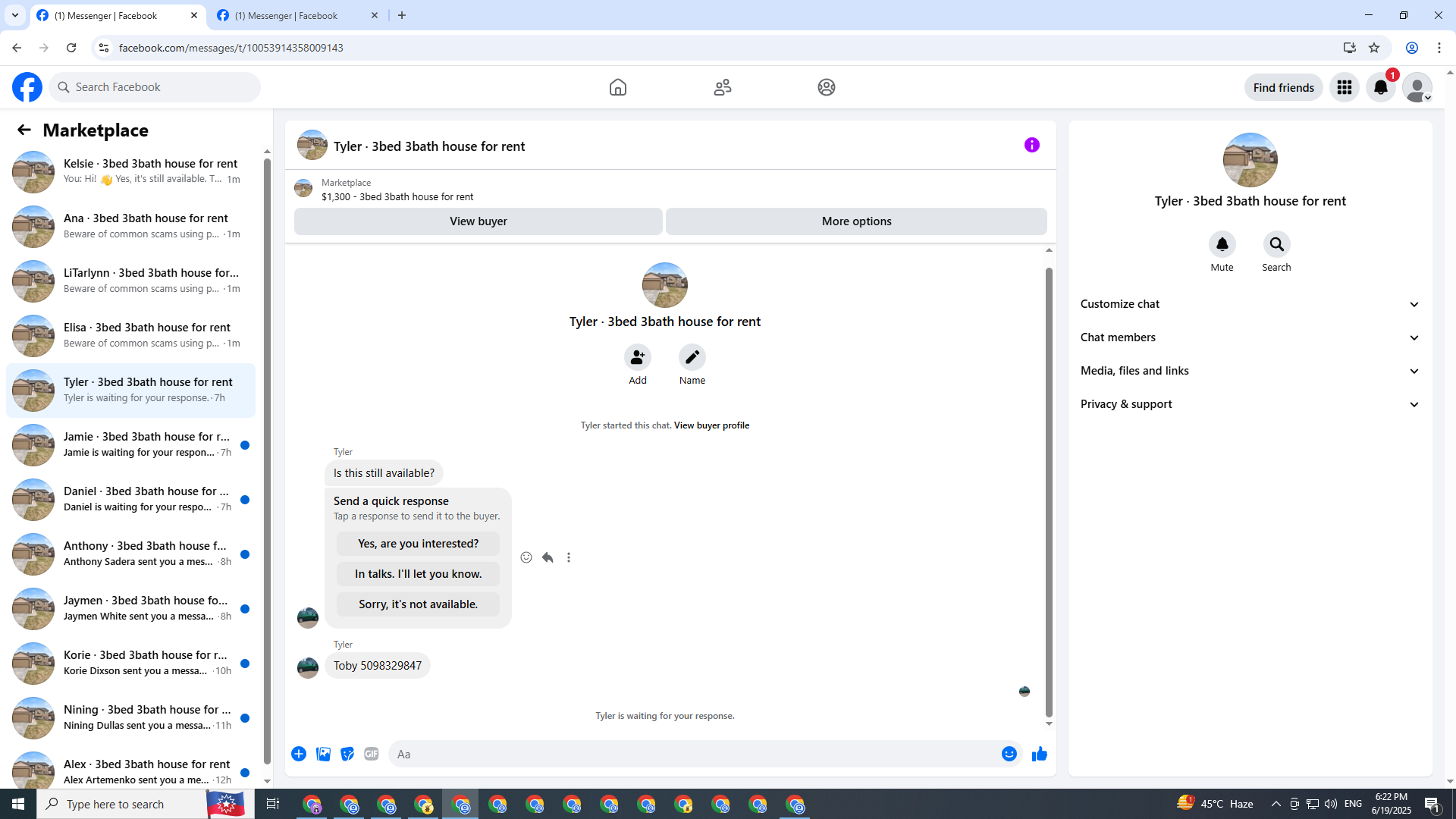Open Nining's unread chat
1456x819 pixels.
(130, 717)
